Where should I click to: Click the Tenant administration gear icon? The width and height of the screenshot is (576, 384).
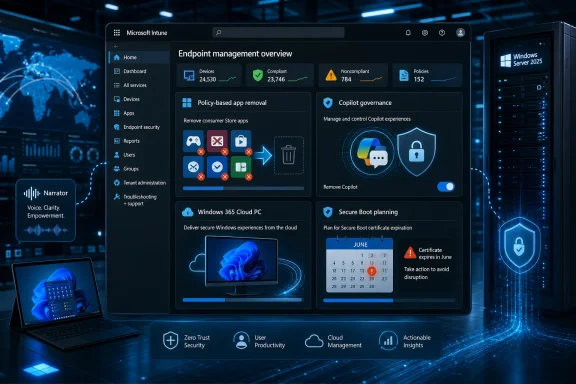coord(117,183)
